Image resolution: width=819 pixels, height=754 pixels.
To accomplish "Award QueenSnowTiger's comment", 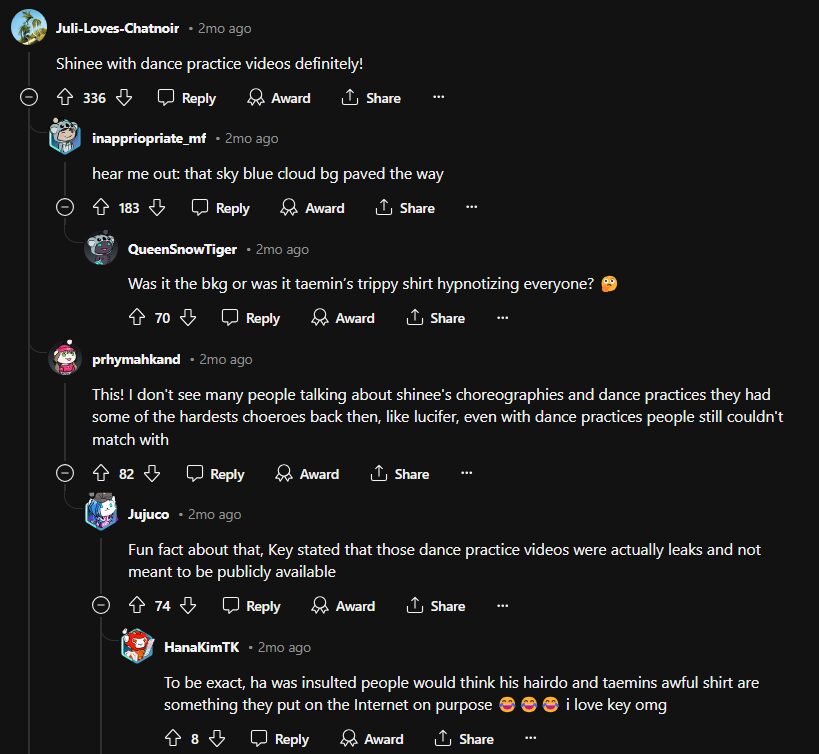I will coord(343,318).
